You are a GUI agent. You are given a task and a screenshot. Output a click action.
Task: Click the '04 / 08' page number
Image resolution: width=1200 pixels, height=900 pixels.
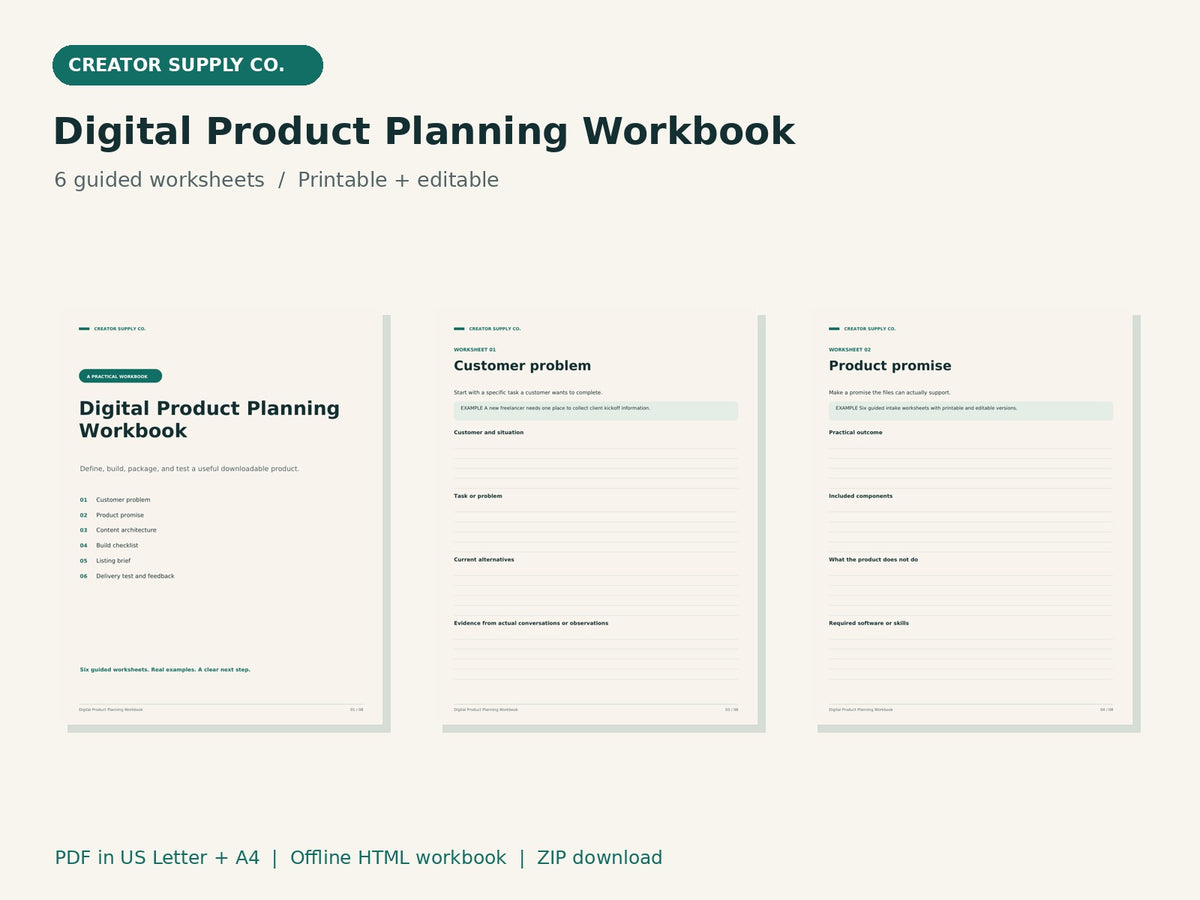(x=1107, y=710)
